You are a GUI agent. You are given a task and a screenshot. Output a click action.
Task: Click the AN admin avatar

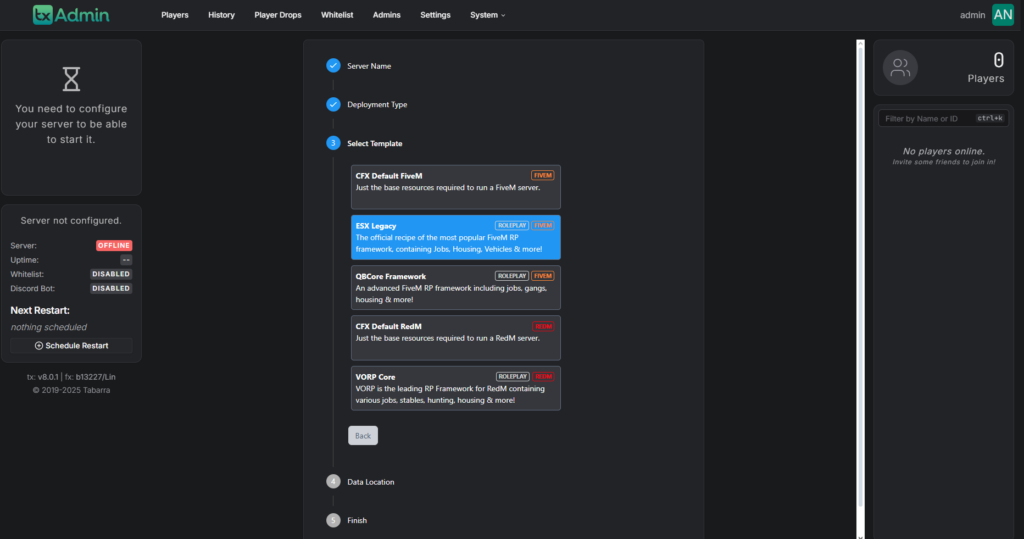click(x=1002, y=14)
